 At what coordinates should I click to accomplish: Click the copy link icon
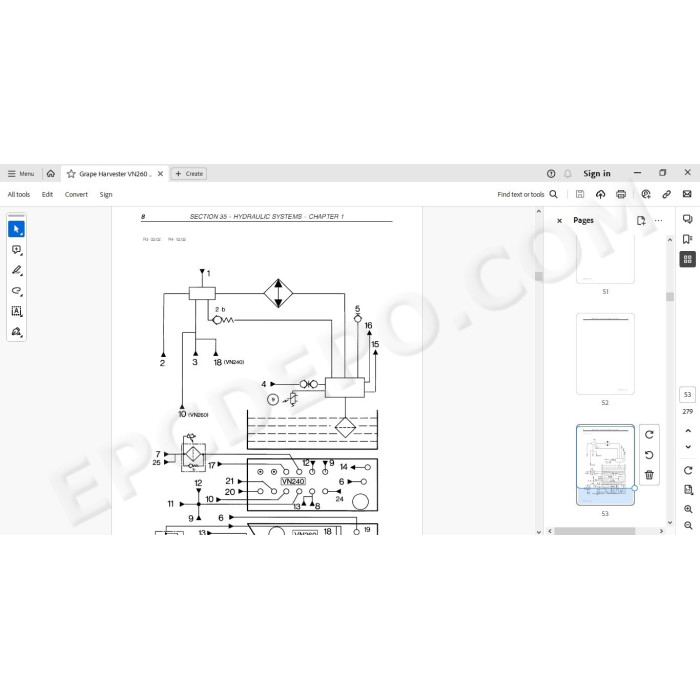point(667,194)
